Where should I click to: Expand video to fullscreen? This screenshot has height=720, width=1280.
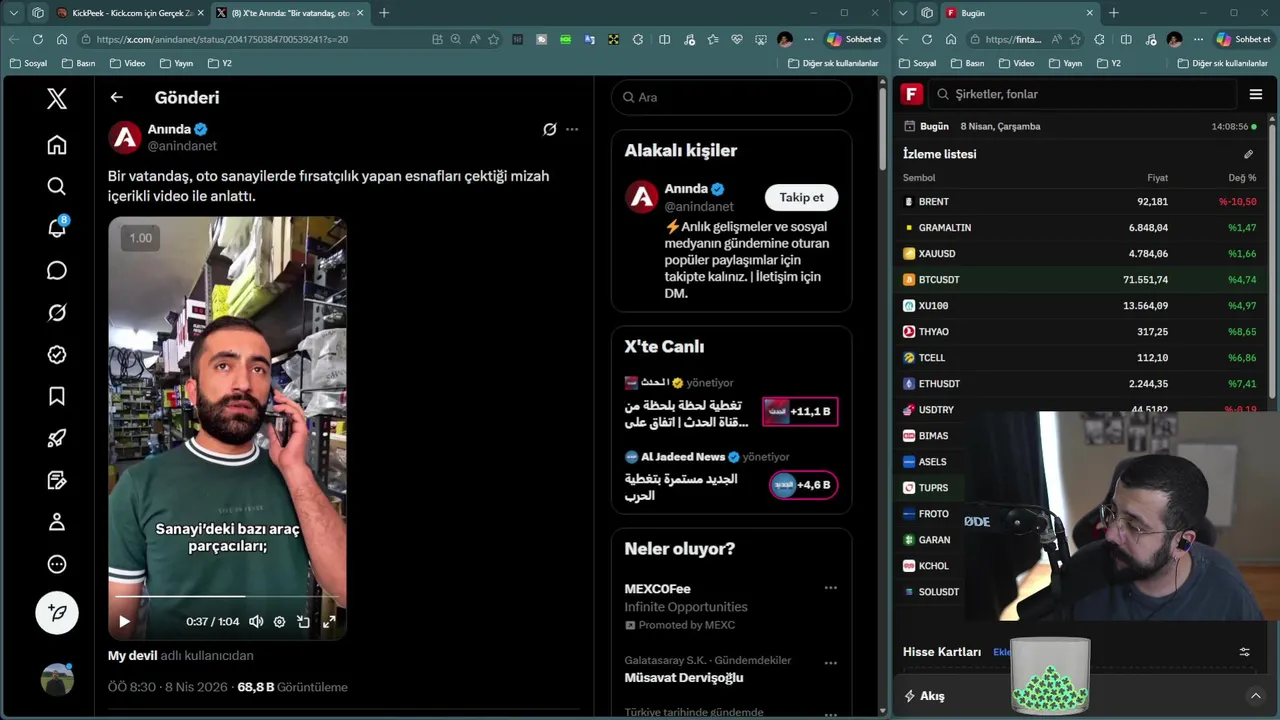pos(328,621)
